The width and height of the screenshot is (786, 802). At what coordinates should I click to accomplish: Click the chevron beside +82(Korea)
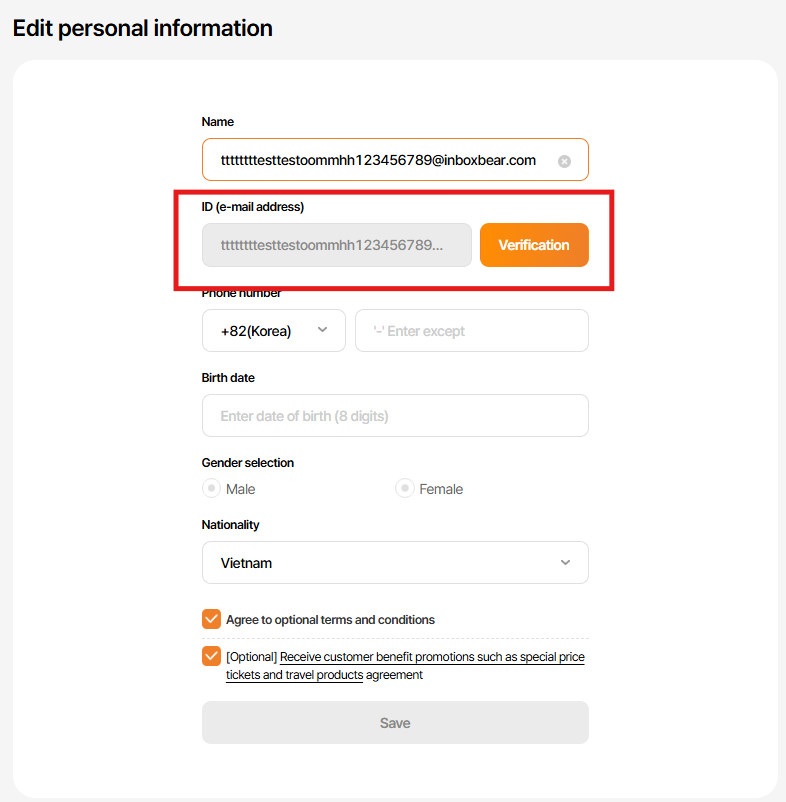click(x=322, y=330)
